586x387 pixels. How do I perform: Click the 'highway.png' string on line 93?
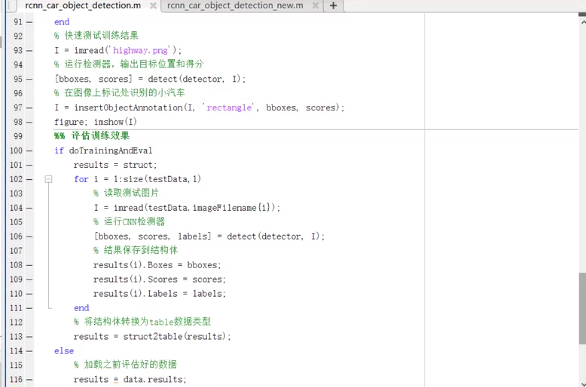[x=142, y=50]
